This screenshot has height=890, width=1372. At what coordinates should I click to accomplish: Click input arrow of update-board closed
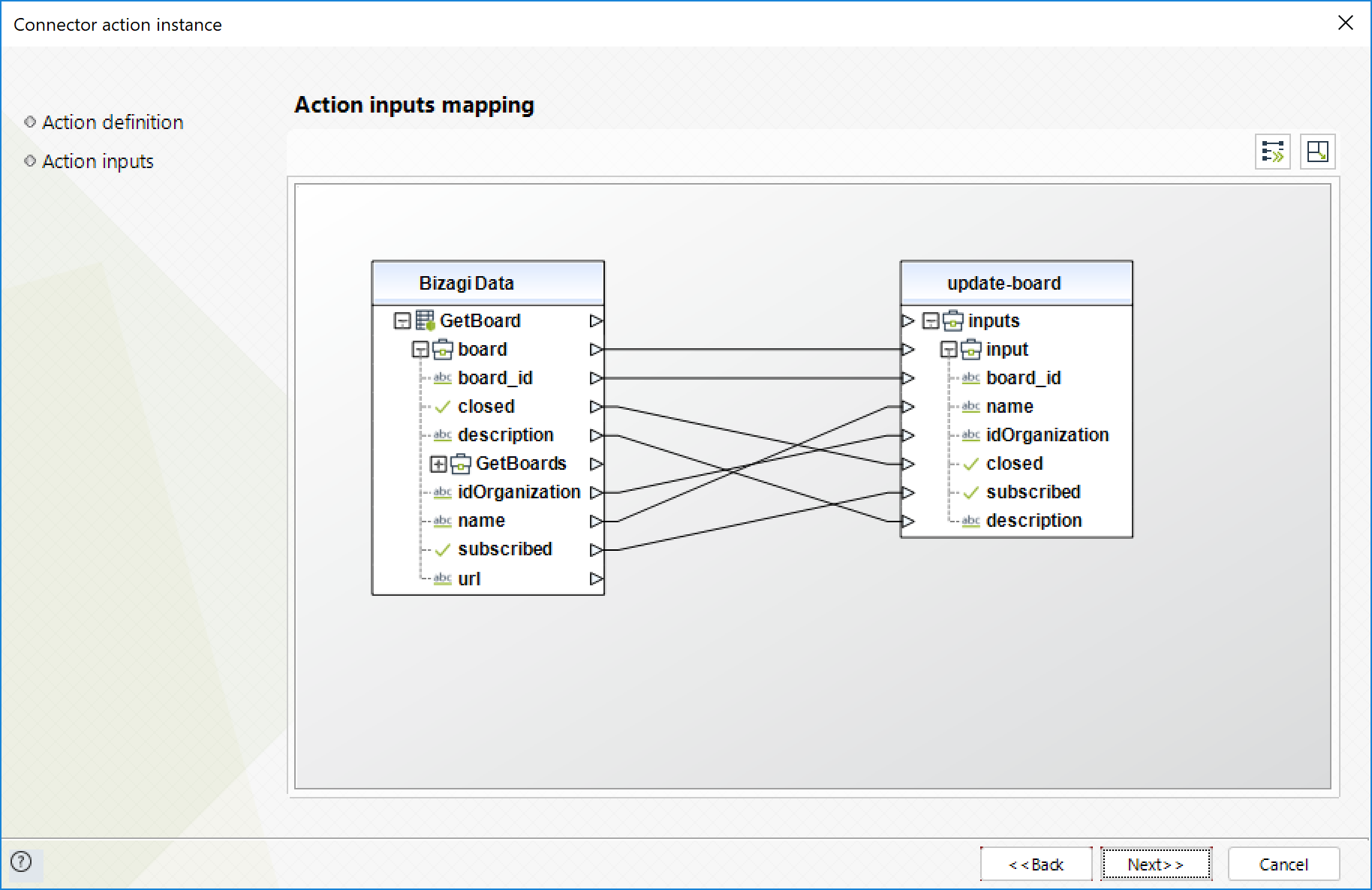point(908,464)
